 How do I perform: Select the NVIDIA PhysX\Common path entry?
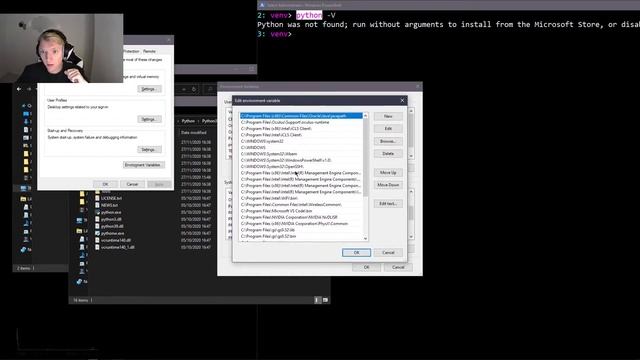click(301, 224)
